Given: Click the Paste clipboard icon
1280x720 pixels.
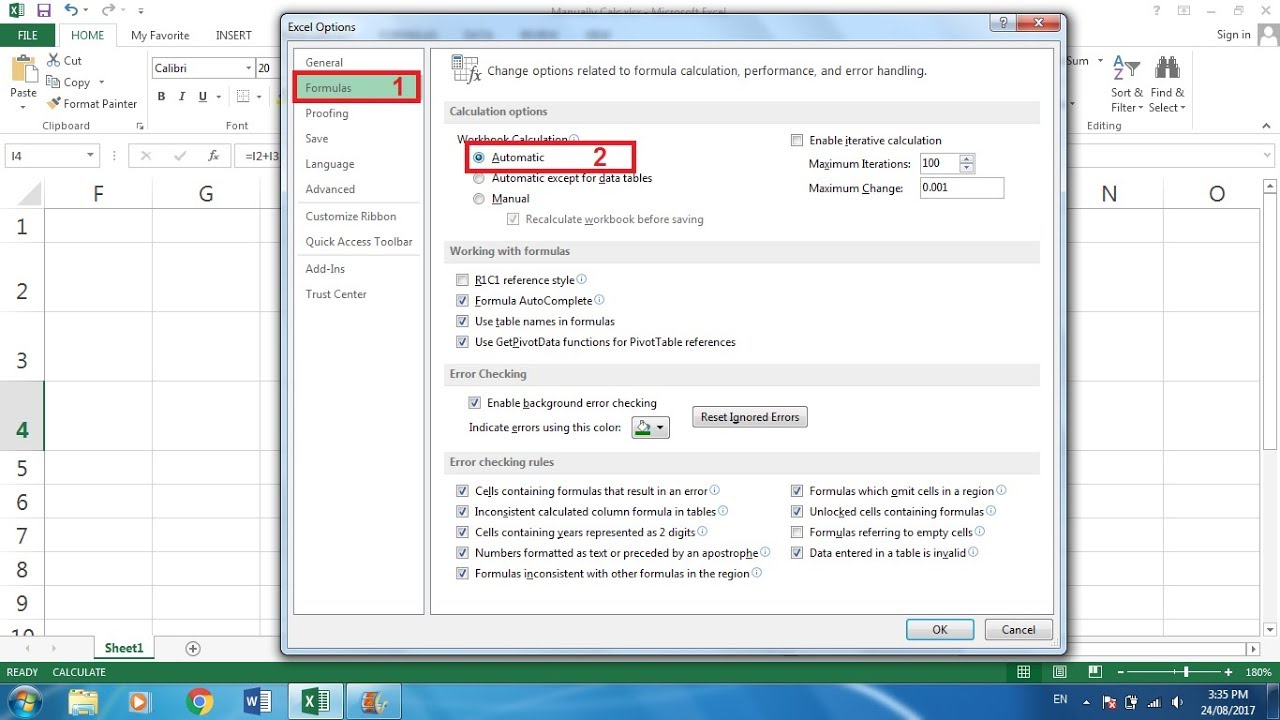Looking at the screenshot, I should pyautogui.click(x=23, y=69).
